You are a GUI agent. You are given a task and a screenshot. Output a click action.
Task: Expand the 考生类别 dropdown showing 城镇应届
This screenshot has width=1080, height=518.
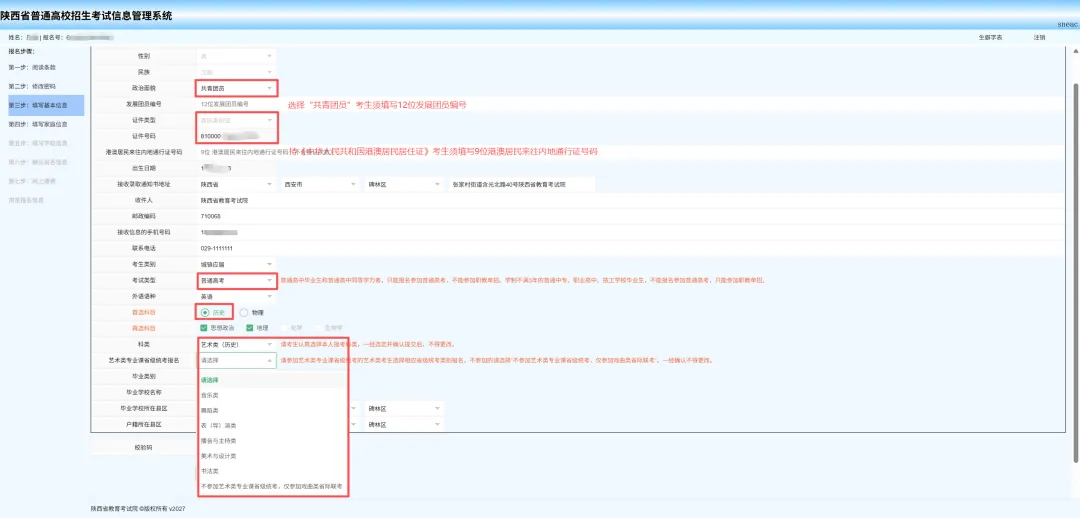pos(236,265)
